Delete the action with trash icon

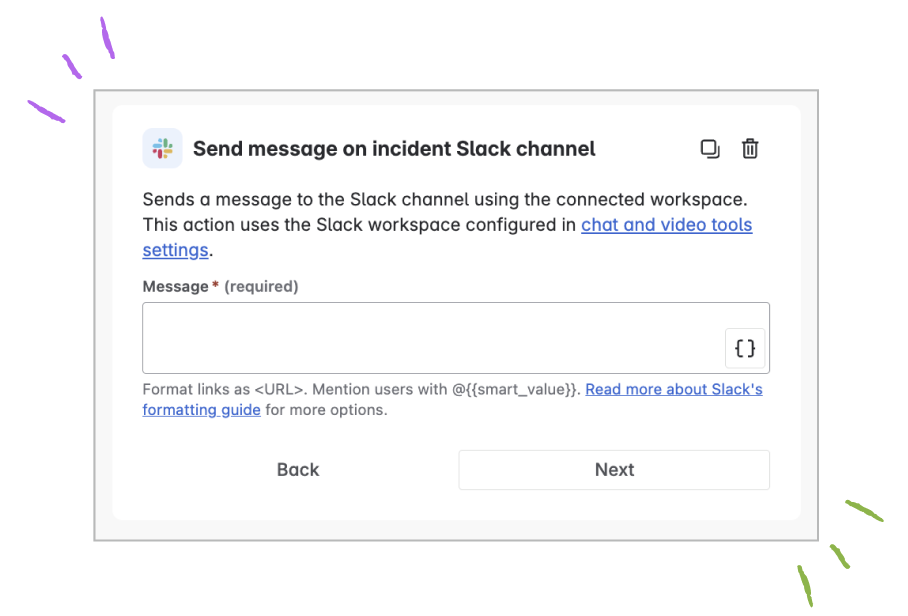[750, 149]
